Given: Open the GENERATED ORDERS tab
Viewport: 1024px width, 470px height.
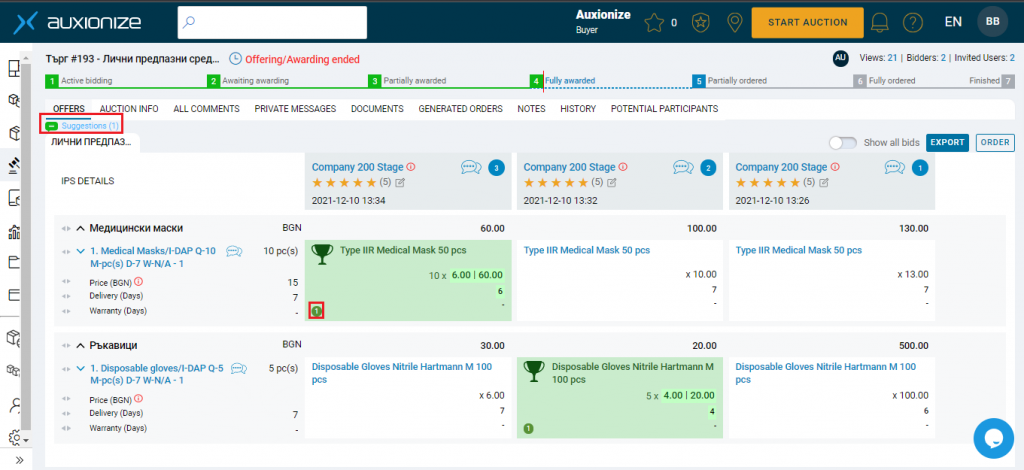Looking at the screenshot, I should coord(460,108).
